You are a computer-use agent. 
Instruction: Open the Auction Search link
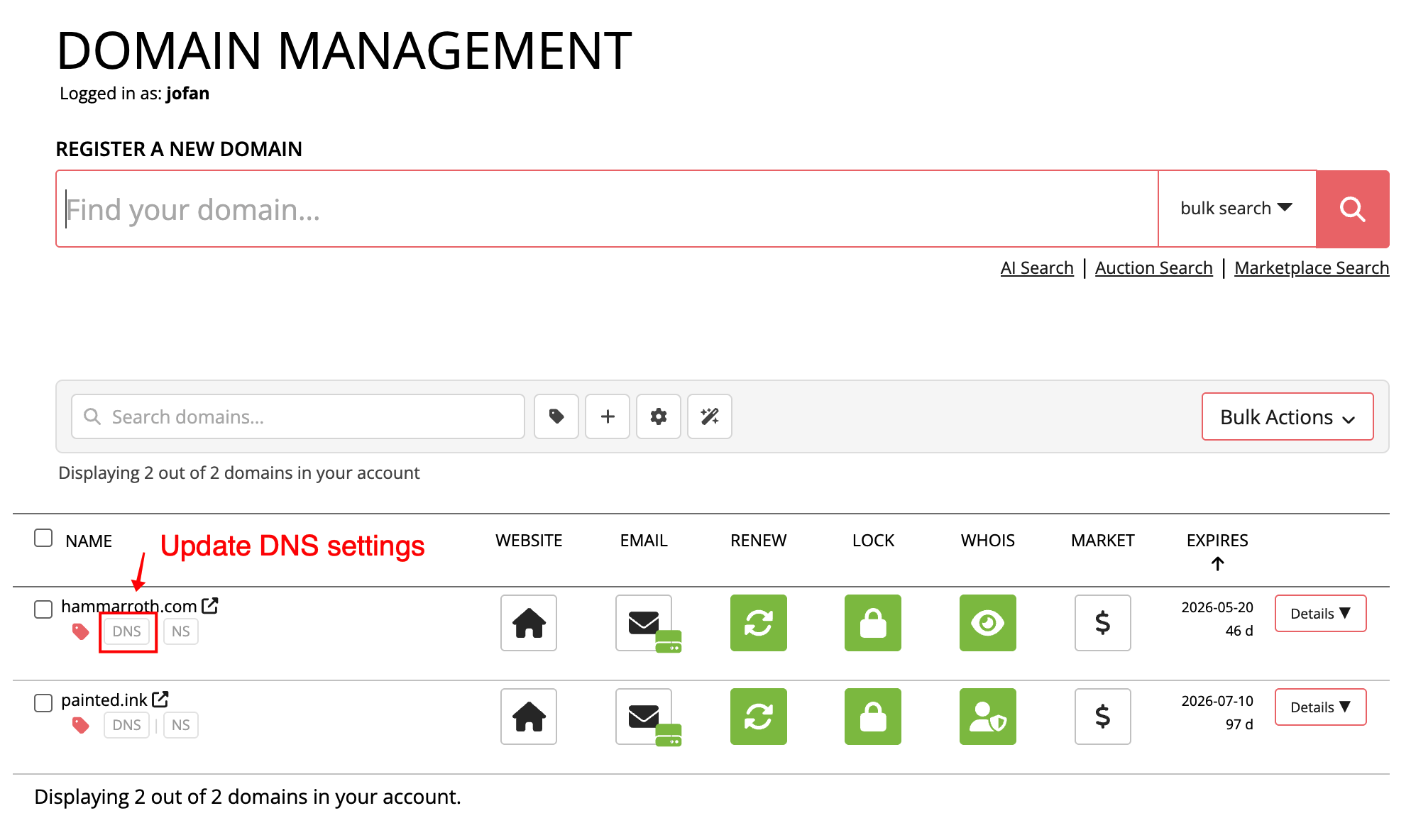click(x=1153, y=268)
